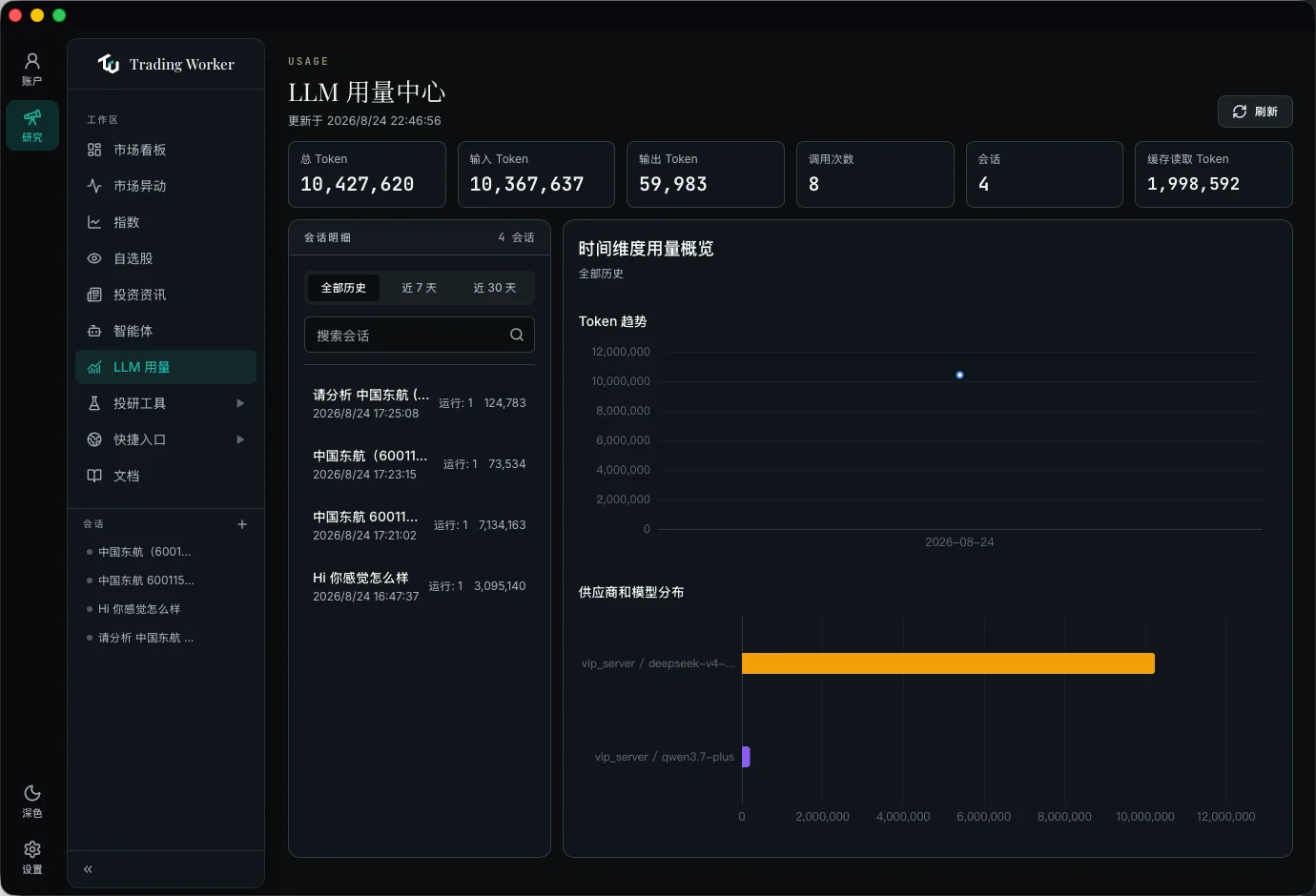Click the Trading Worker logo icon
1316x896 pixels.
(109, 64)
